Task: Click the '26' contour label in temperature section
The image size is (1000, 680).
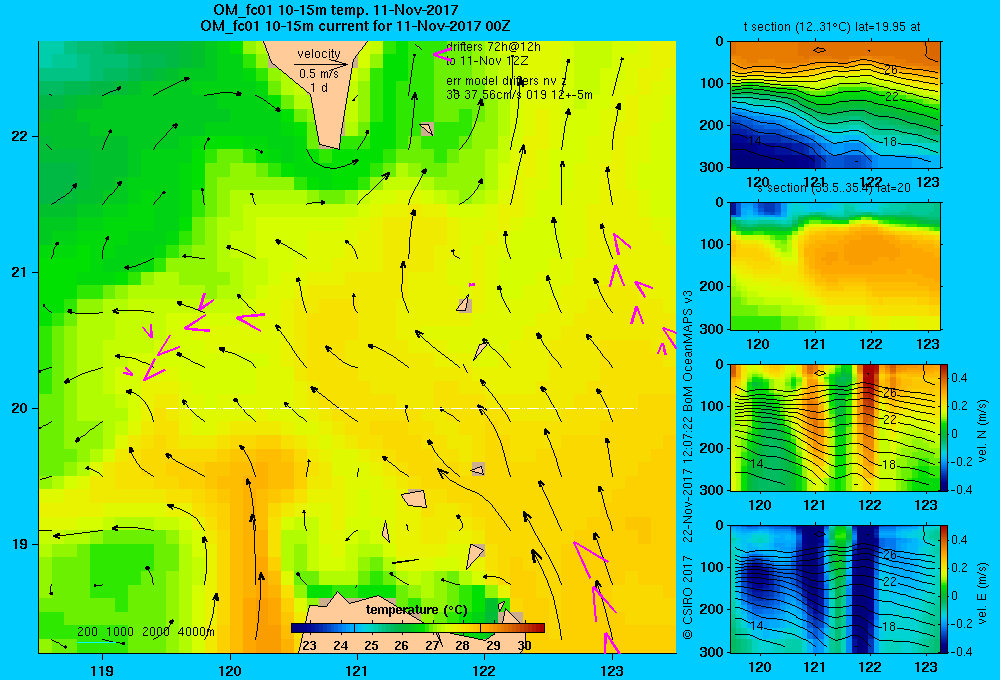Action: tap(891, 70)
